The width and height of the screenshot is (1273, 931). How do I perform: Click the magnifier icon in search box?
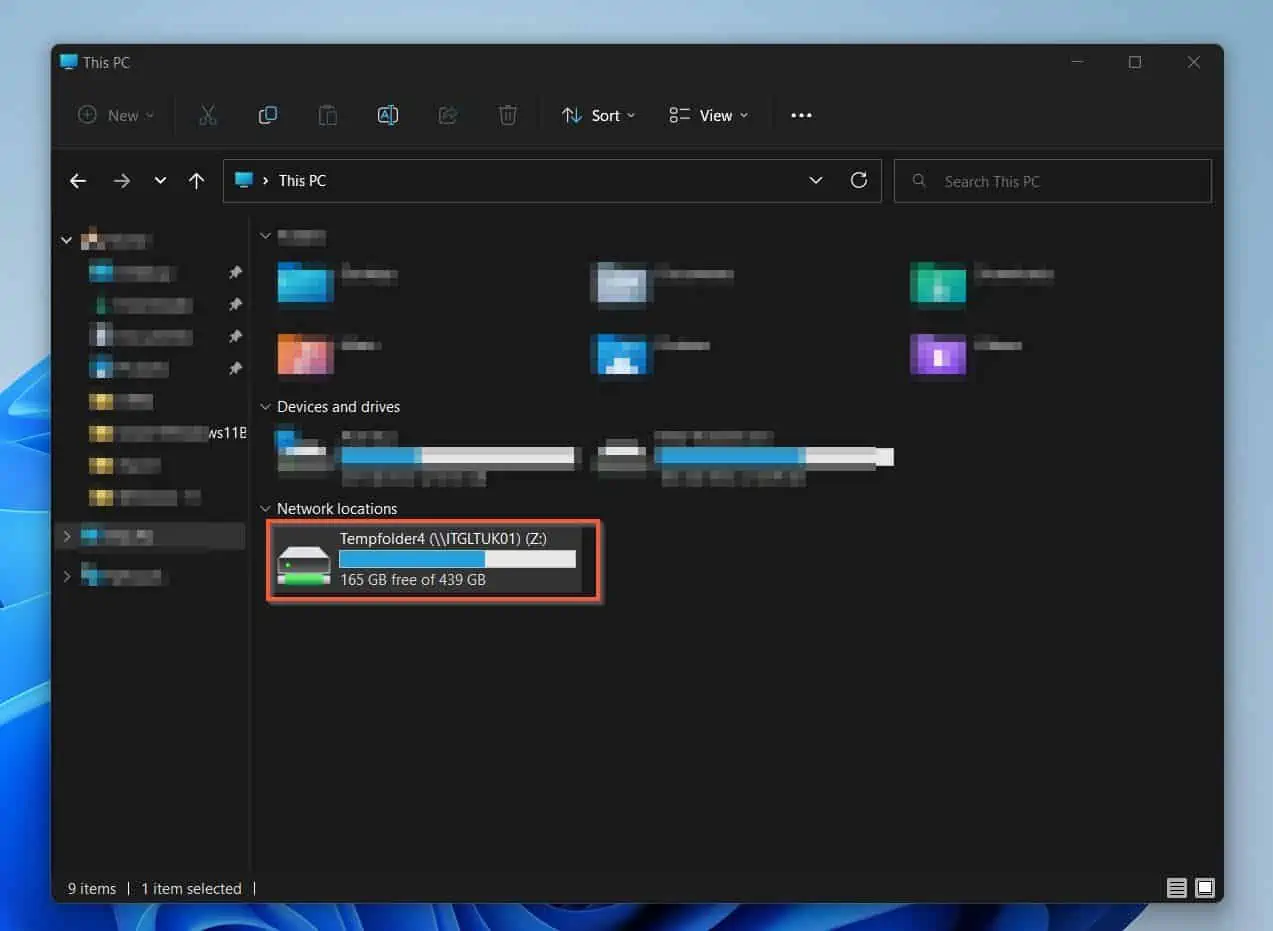pos(917,181)
